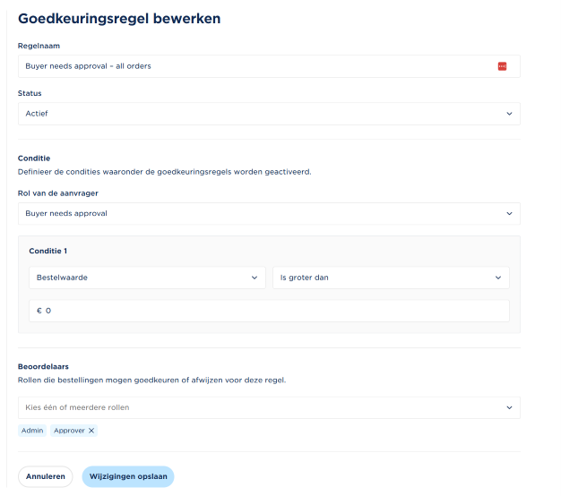The width and height of the screenshot is (561, 496).
Task: Open the Rol van de aanvrager dropdown
Action: coord(269,214)
